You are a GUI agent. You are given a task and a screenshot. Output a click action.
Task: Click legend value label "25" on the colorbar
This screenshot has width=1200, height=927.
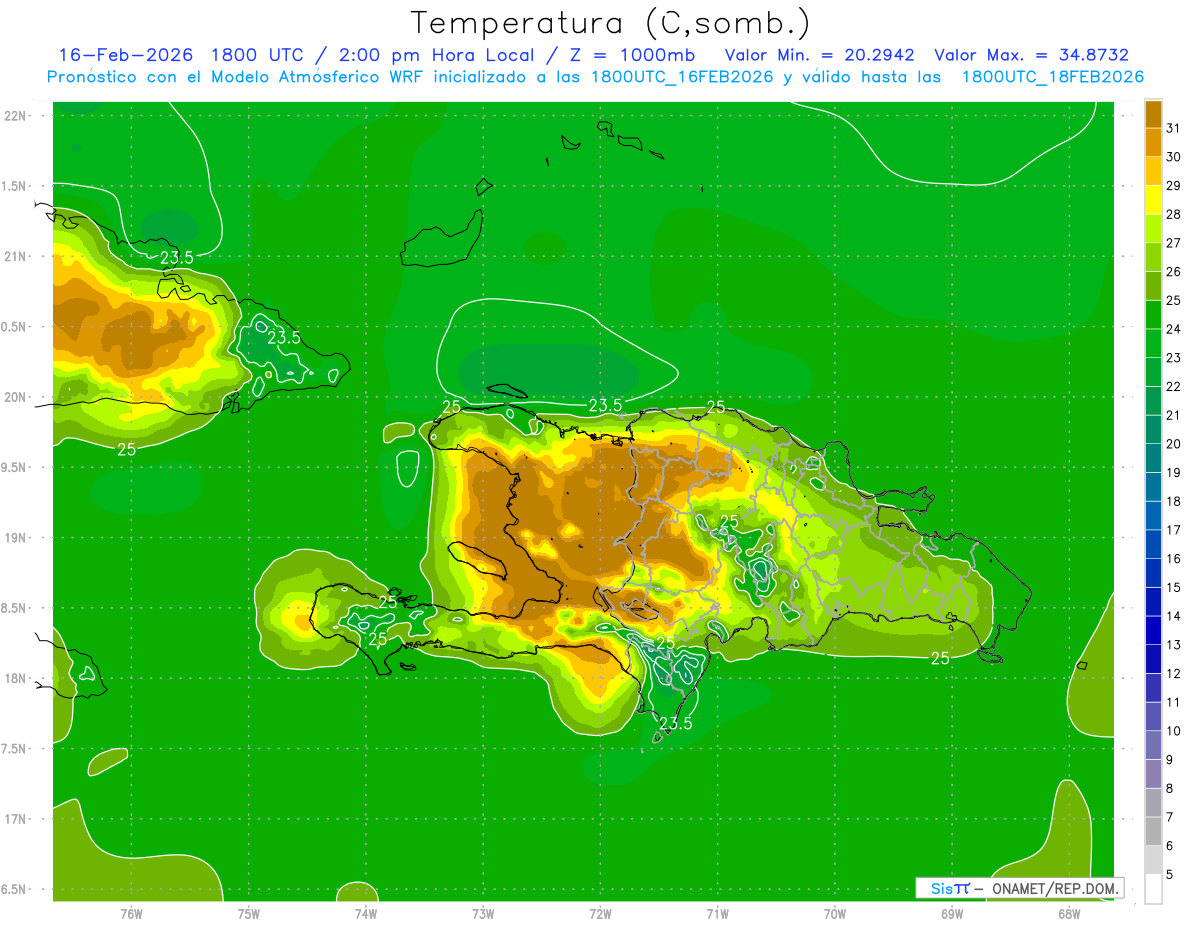(1173, 300)
